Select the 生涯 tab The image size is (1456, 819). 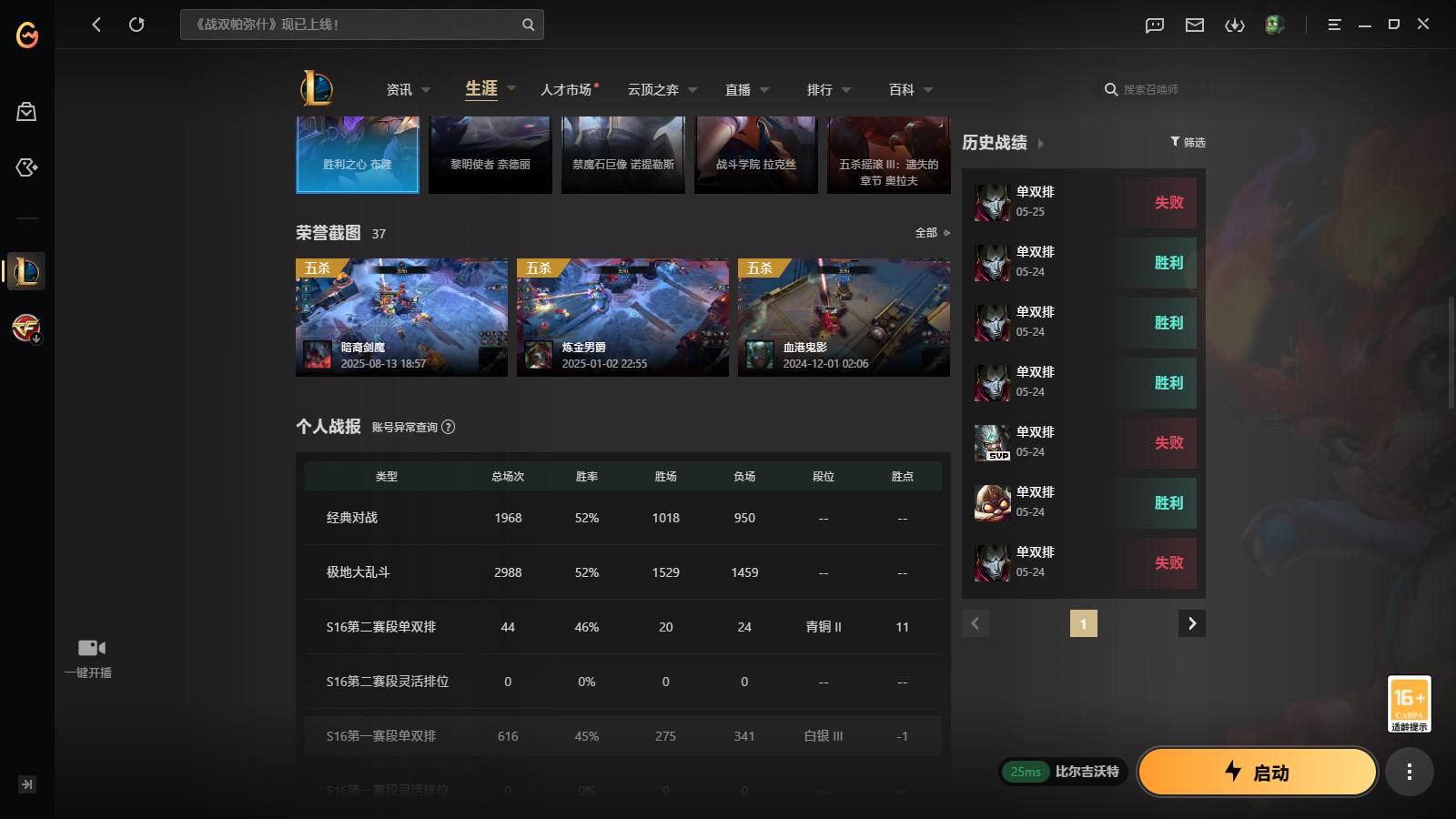coord(481,88)
